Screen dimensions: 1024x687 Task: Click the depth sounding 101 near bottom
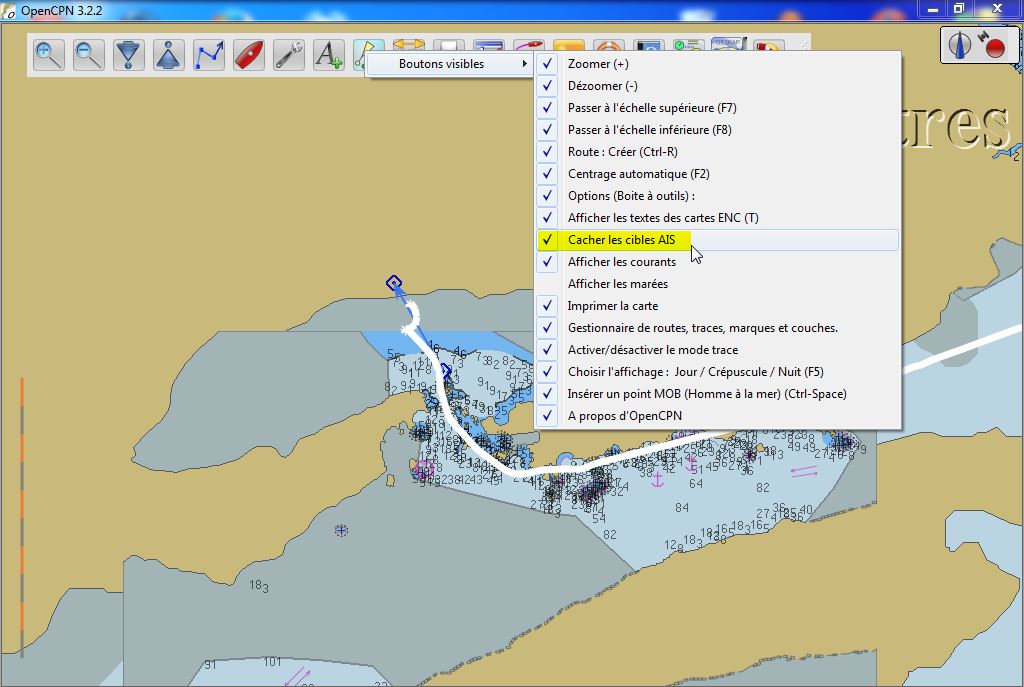(x=272, y=662)
